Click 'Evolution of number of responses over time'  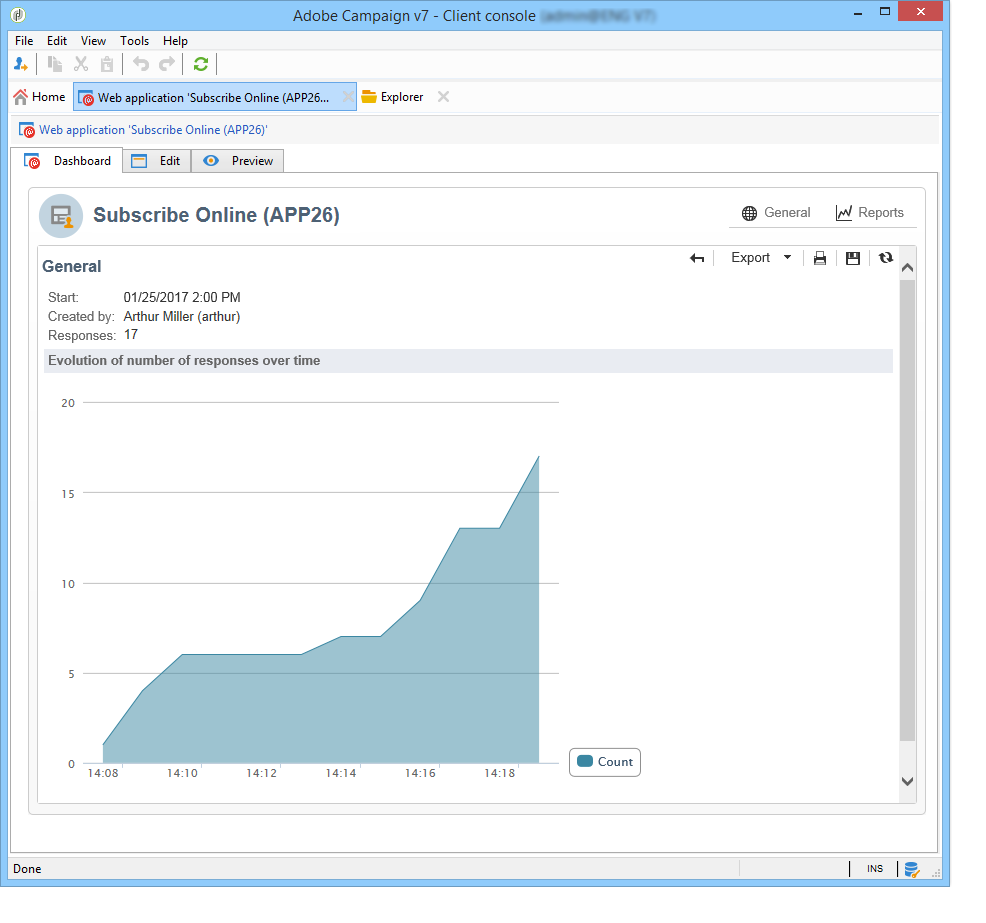[184, 361]
